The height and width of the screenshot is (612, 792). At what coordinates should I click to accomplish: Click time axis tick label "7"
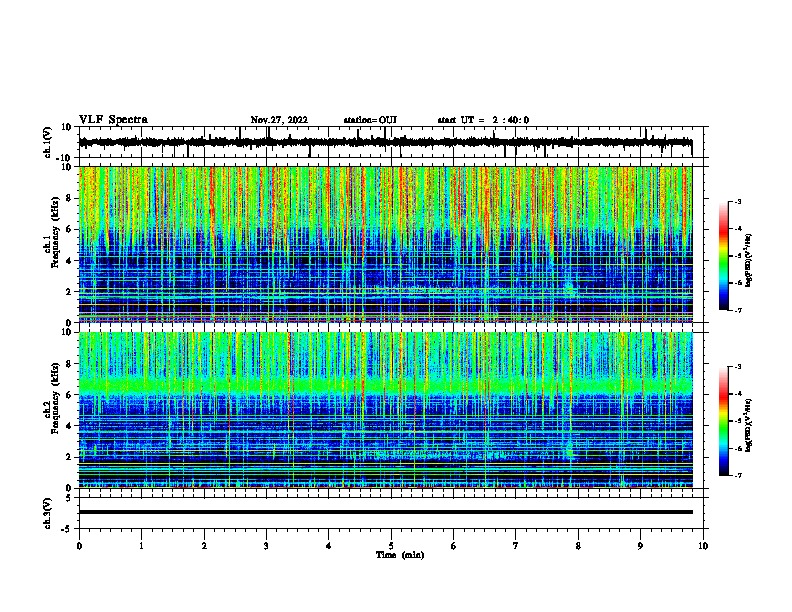click(x=516, y=546)
